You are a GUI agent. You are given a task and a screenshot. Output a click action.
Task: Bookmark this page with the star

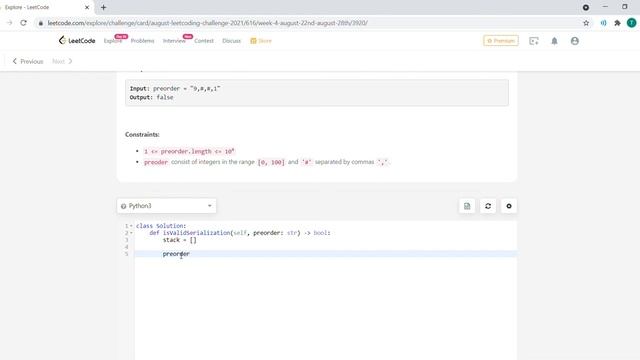tap(586, 23)
